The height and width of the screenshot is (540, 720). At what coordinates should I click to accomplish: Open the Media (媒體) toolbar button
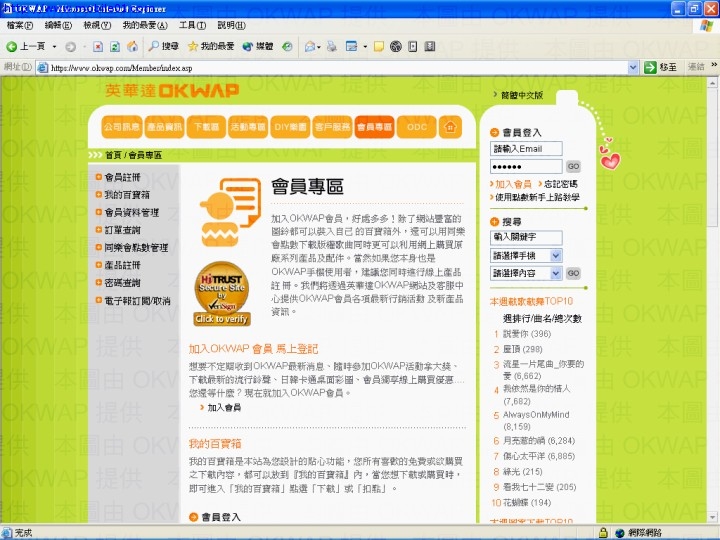click(x=258, y=46)
